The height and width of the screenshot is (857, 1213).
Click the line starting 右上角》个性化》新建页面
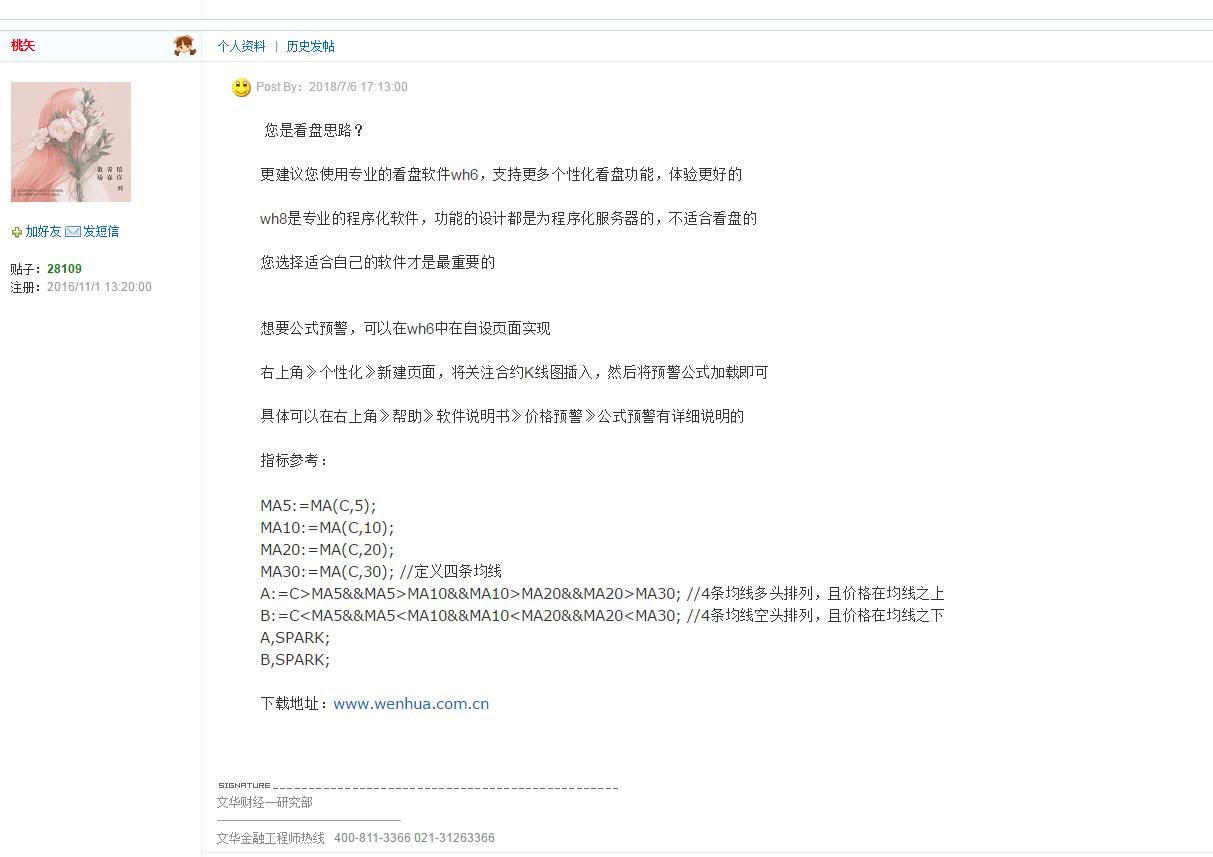(514, 373)
